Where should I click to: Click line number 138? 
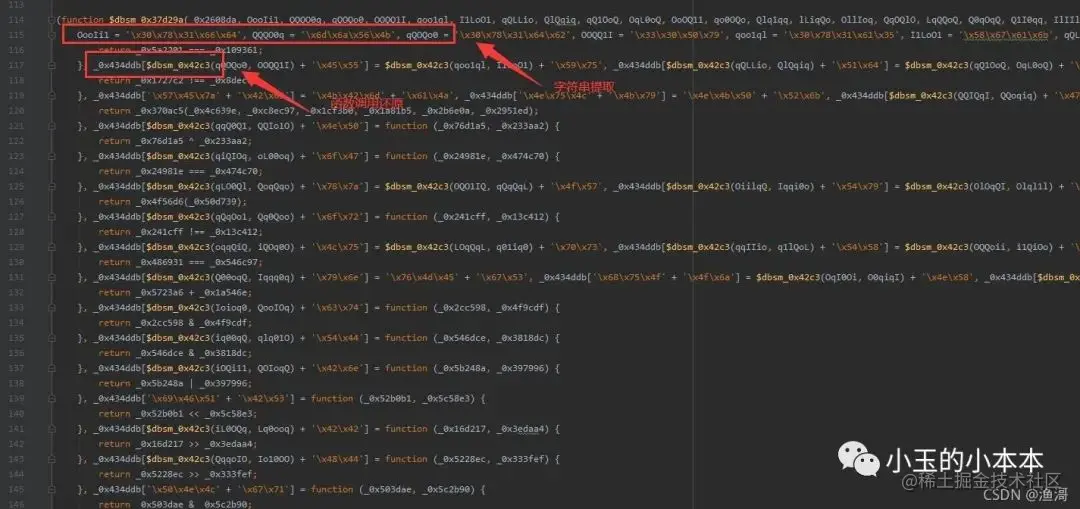pyautogui.click(x=15, y=383)
